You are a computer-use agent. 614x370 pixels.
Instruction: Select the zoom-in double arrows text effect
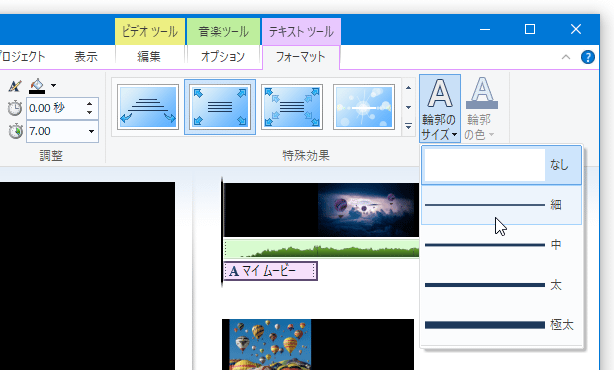pyautogui.click(x=292, y=107)
